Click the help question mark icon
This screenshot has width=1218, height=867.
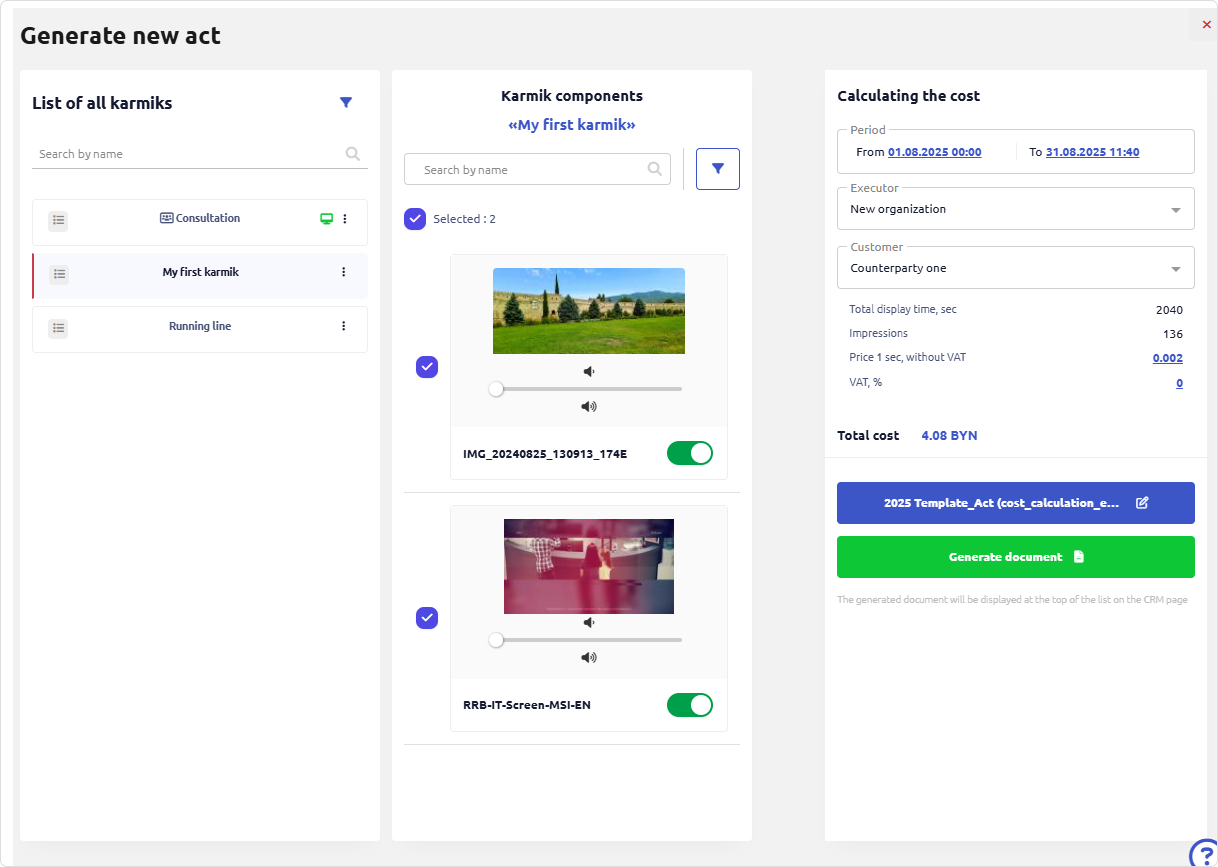coord(1204,853)
